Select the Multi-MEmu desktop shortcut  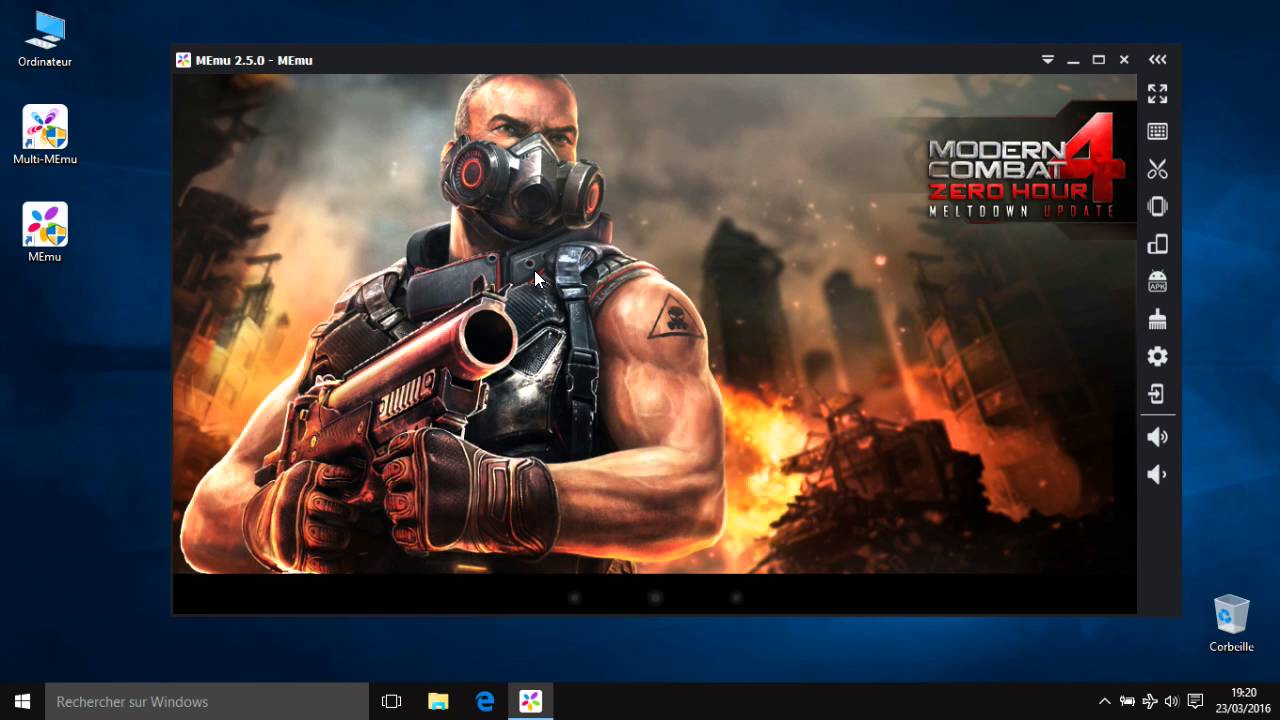pyautogui.click(x=45, y=135)
